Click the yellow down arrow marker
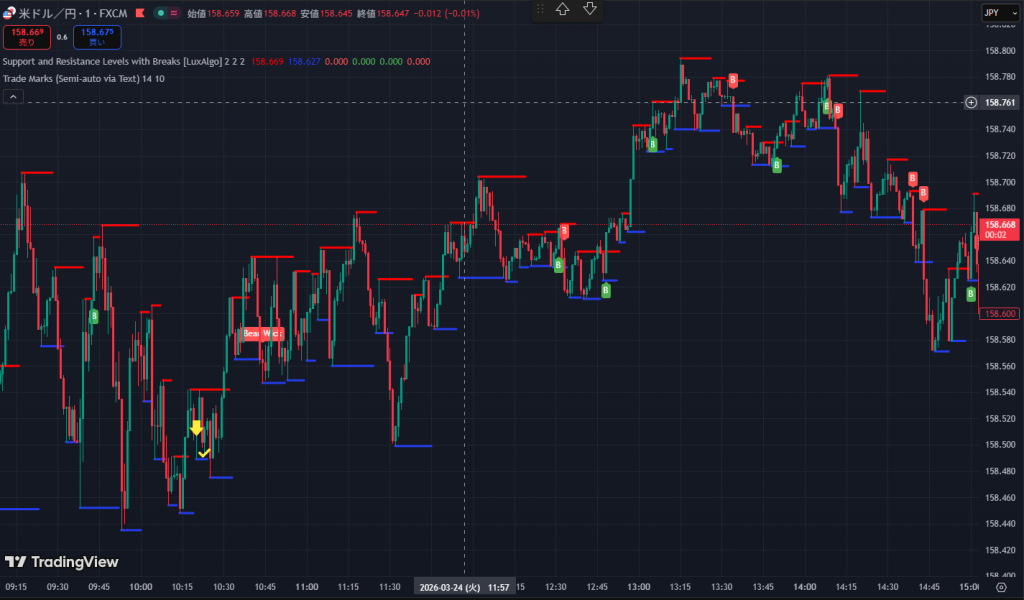The height and width of the screenshot is (600, 1024). [x=197, y=428]
